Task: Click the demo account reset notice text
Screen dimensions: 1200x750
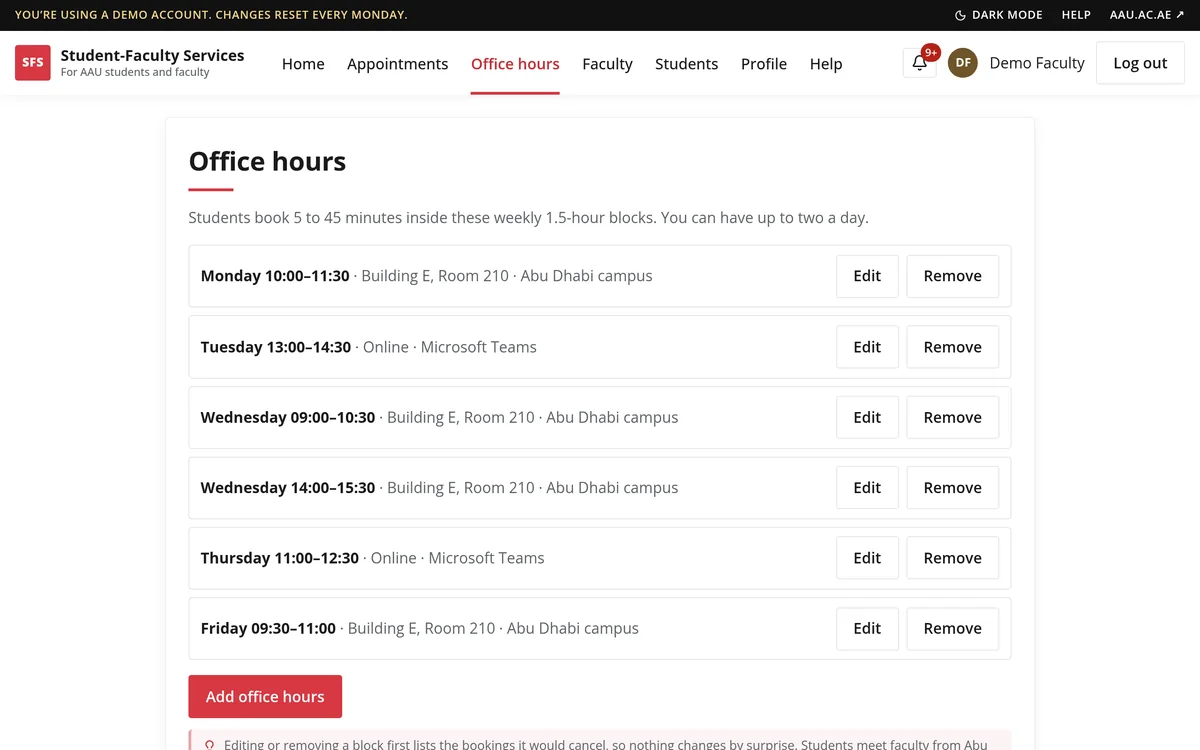Action: (x=211, y=15)
